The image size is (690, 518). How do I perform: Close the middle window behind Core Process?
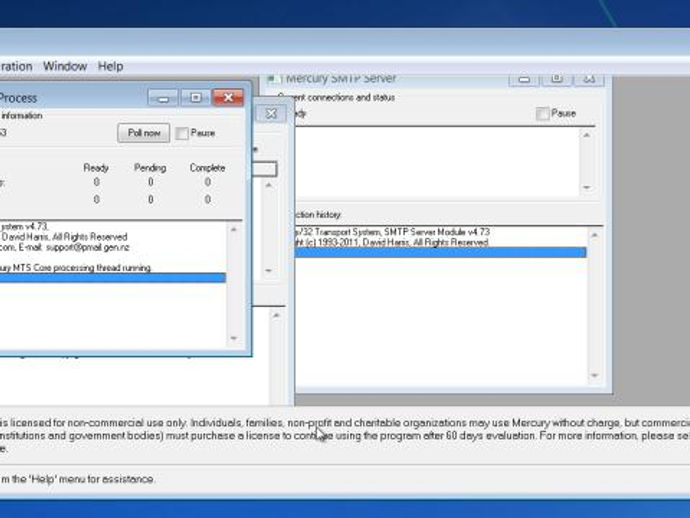pyautogui.click(x=271, y=114)
